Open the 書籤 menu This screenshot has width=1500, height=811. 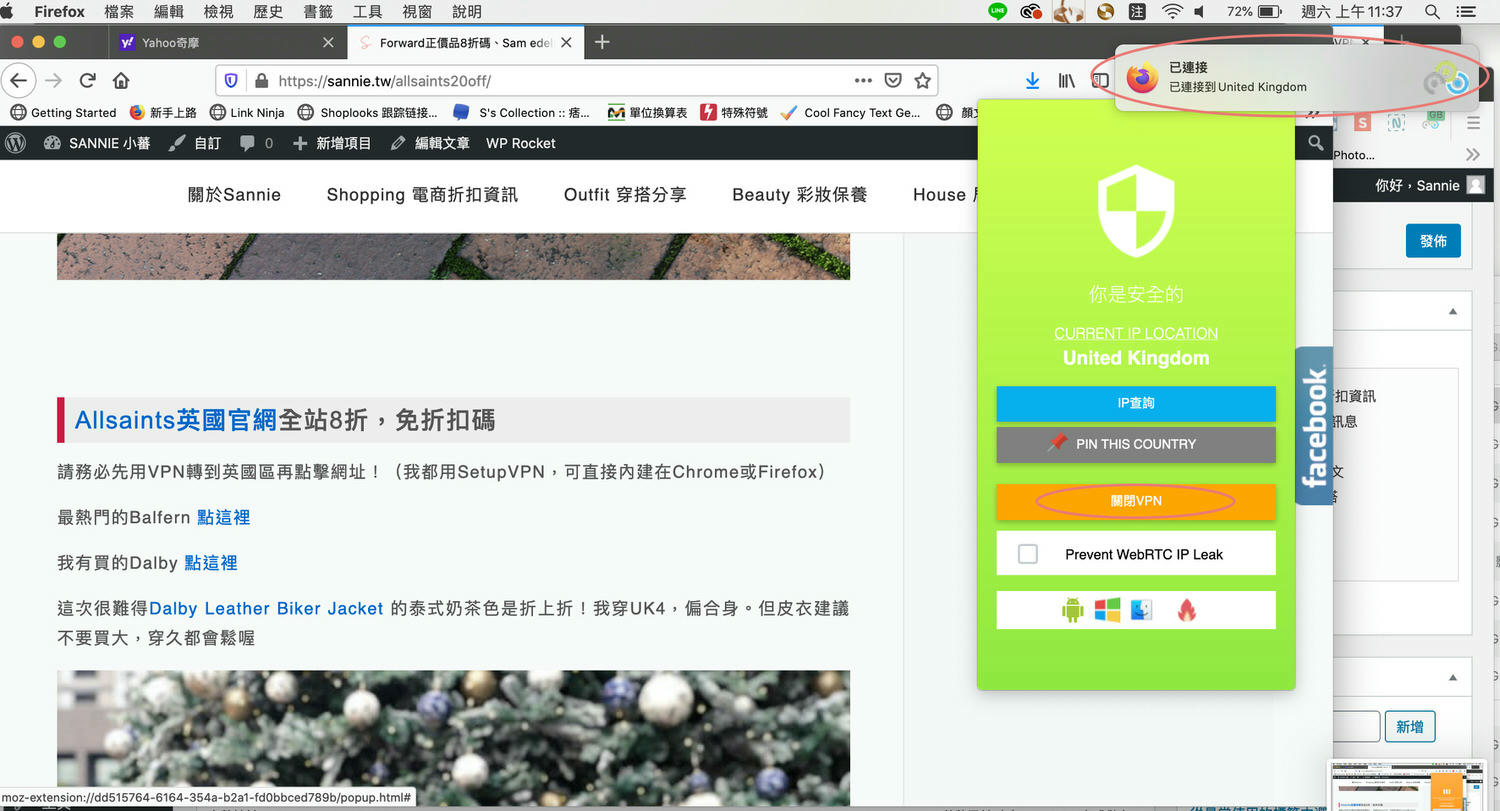pos(318,12)
